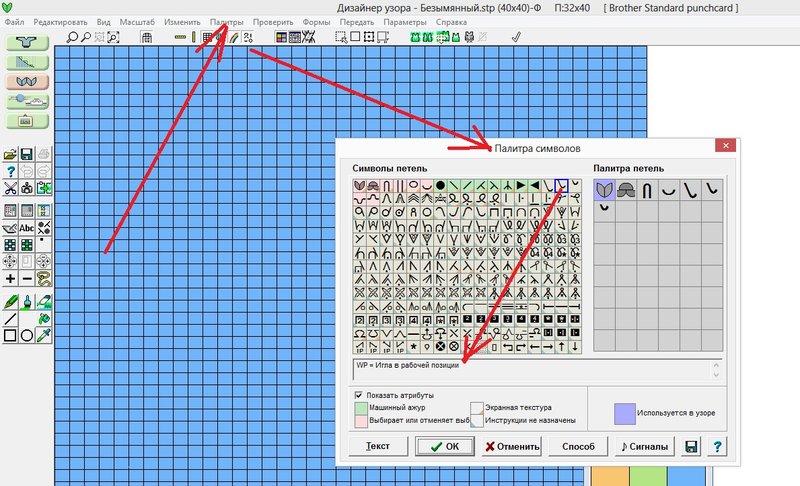Open the Справка menu
Viewport: 800px width, 486px height.
(451, 22)
